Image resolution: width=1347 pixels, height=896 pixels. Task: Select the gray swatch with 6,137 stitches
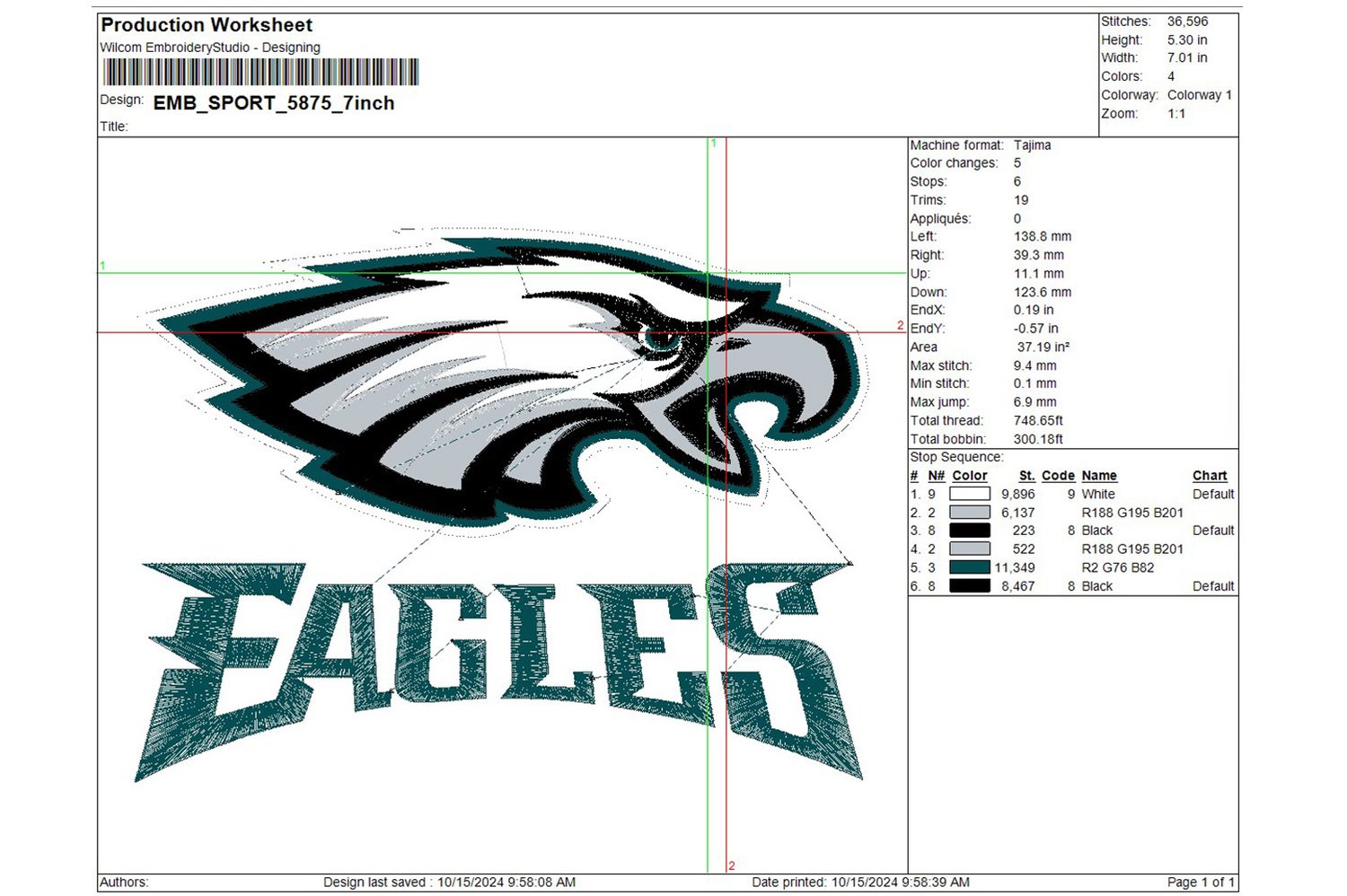coord(969,513)
